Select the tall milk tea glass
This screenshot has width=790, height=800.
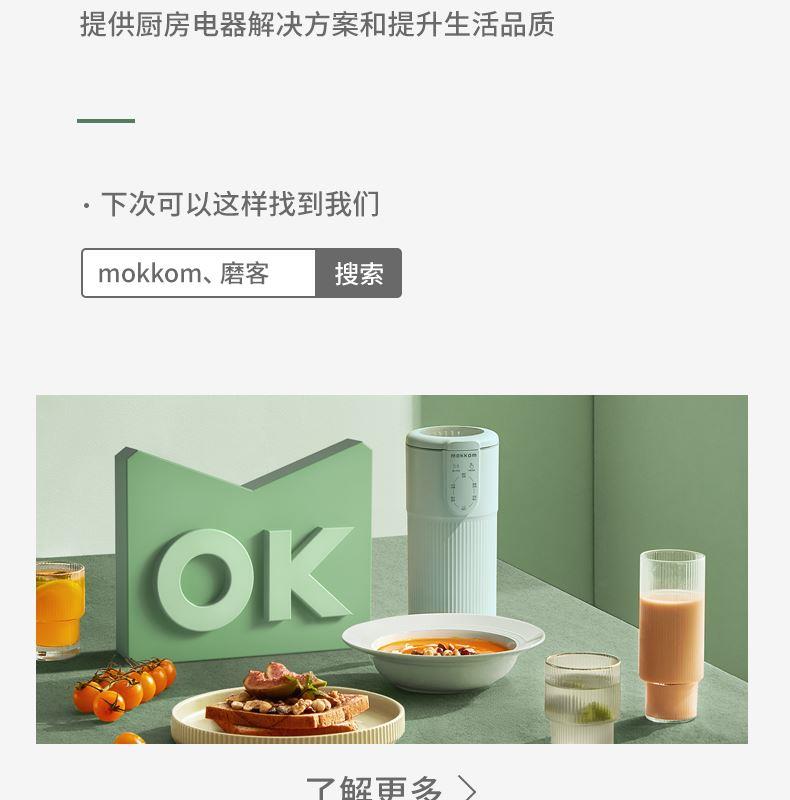[x=672, y=636]
